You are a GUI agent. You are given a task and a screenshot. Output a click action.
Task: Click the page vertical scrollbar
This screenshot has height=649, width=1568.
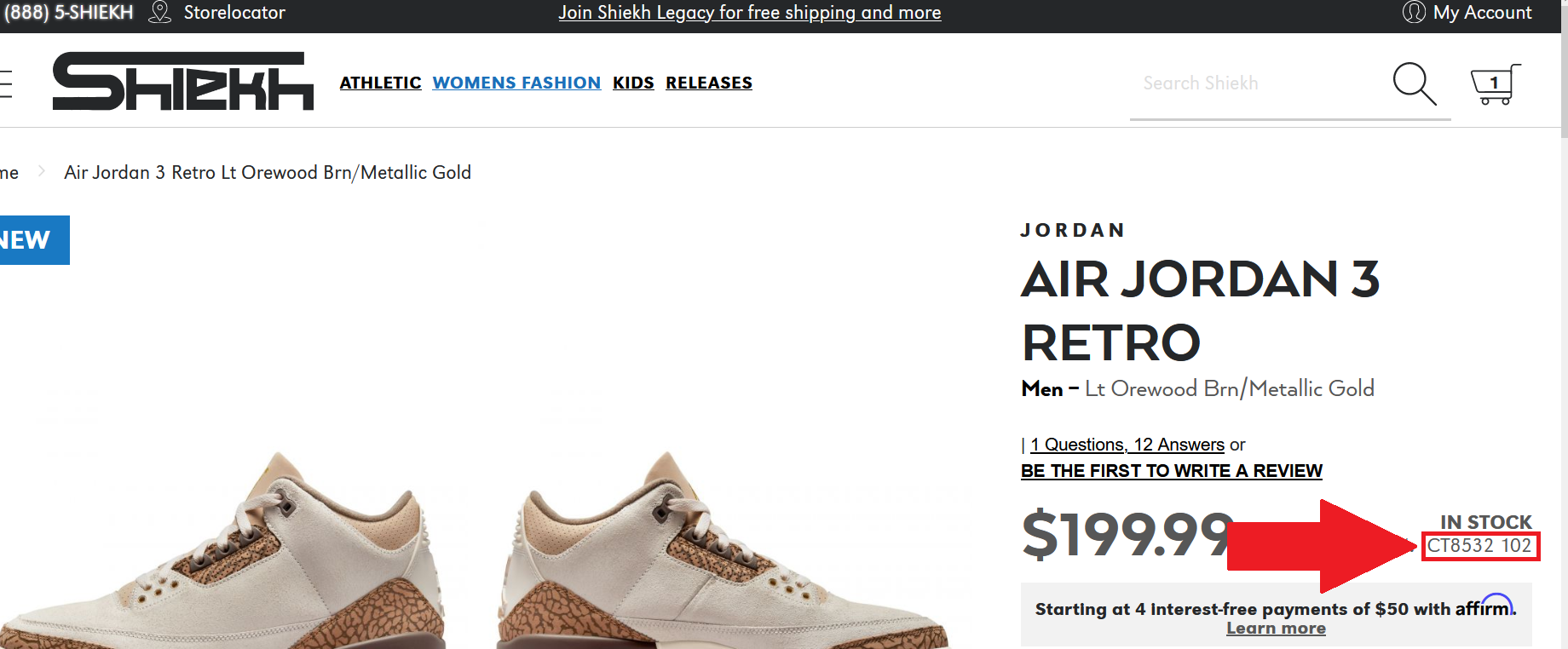[x=1564, y=341]
